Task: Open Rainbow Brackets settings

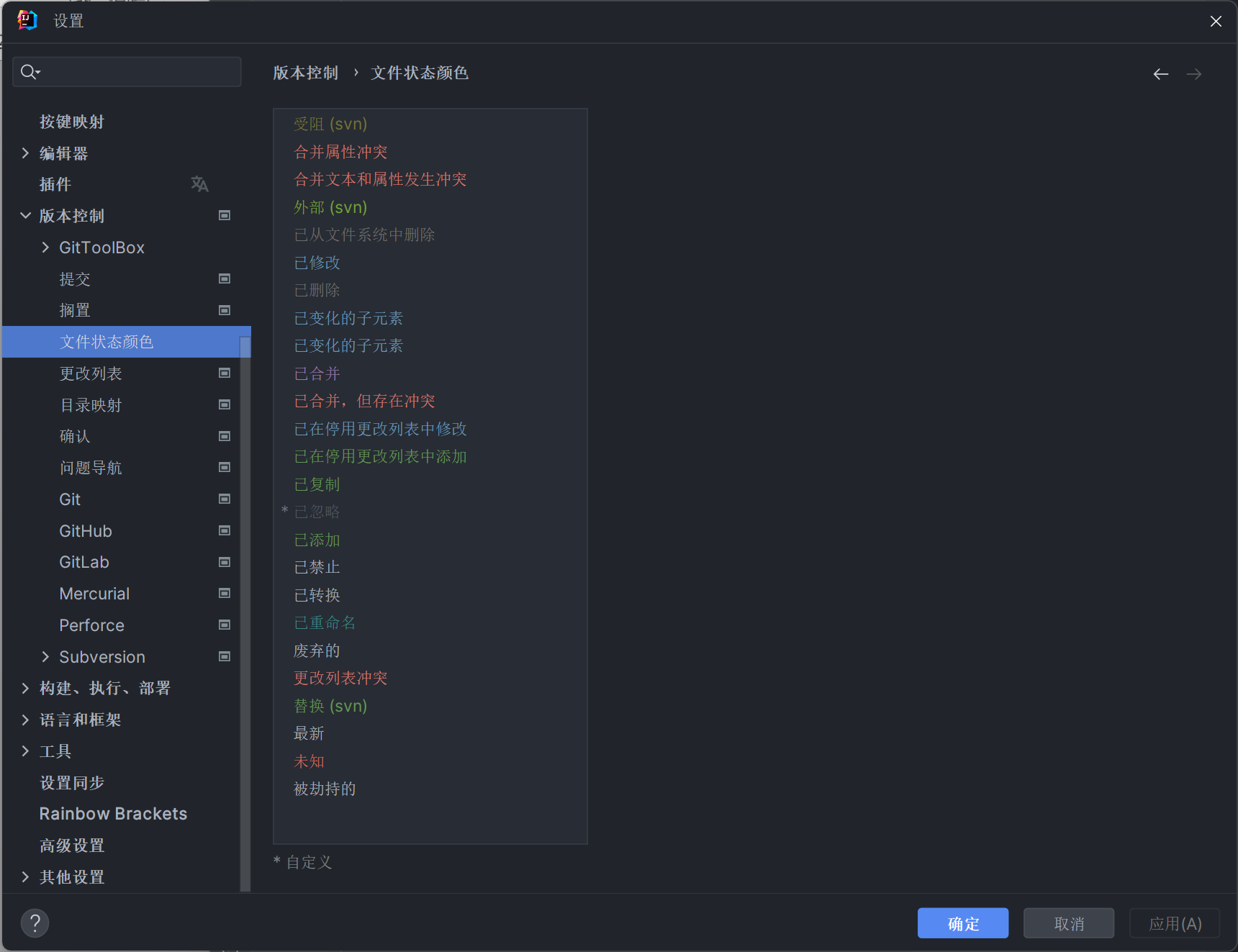Action: pos(113,814)
